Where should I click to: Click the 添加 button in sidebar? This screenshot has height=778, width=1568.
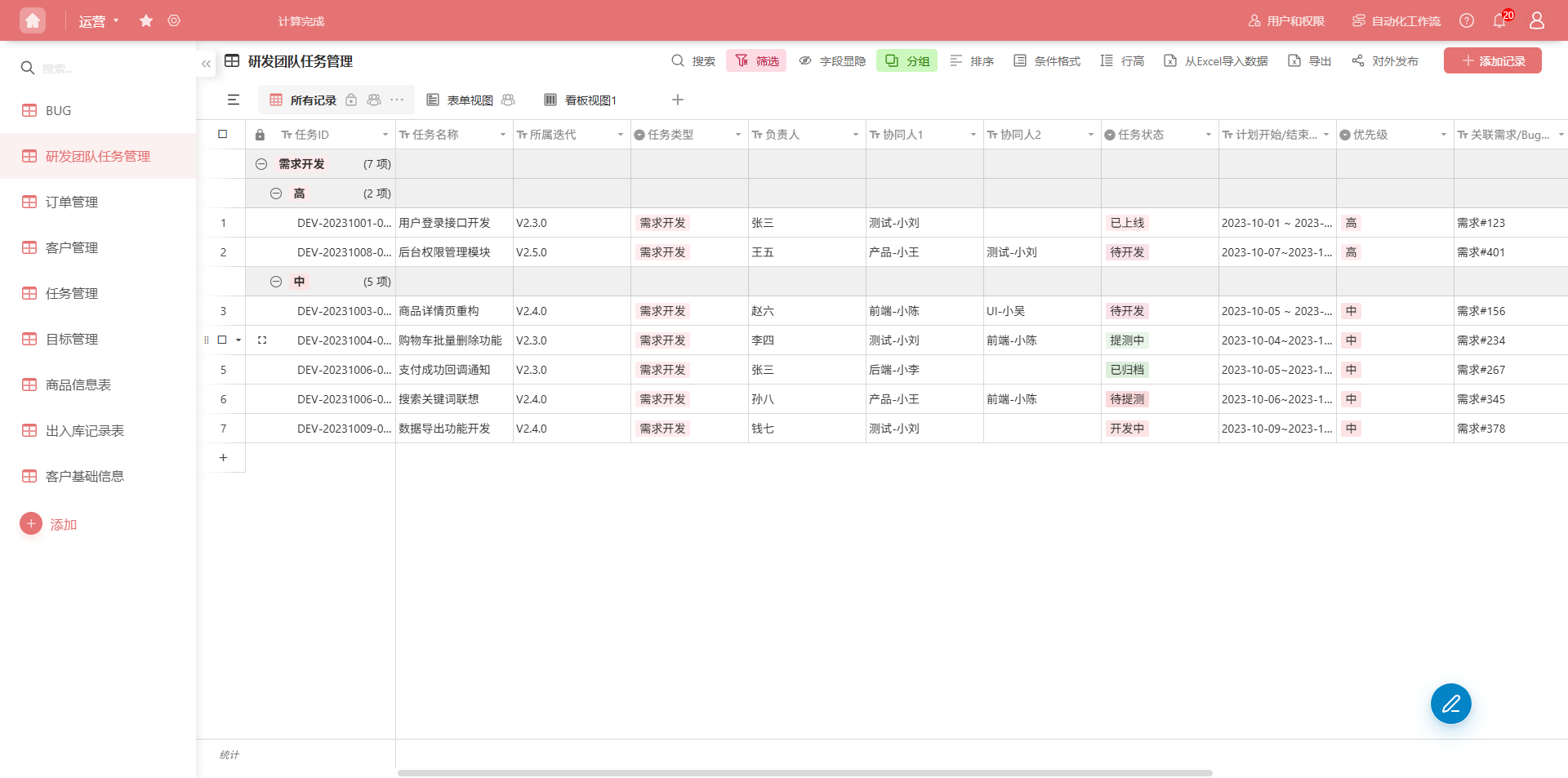(x=49, y=524)
